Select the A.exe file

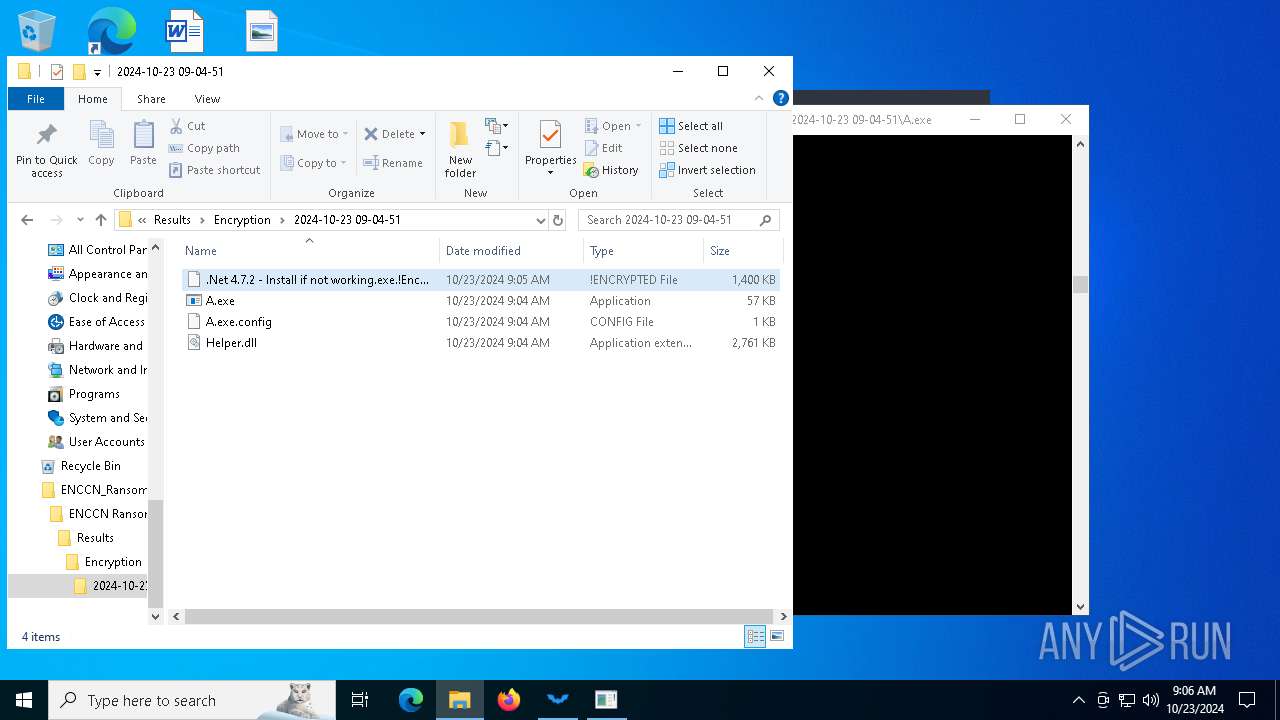point(481,300)
